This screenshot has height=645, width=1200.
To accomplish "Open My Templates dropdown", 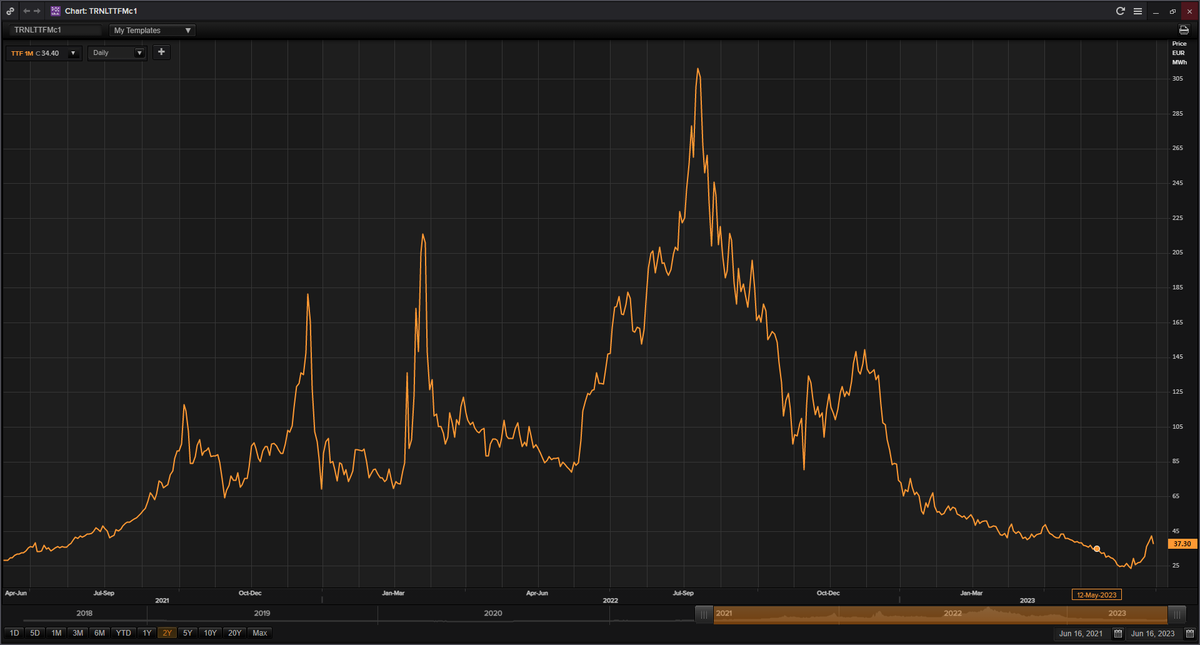I will [x=152, y=30].
